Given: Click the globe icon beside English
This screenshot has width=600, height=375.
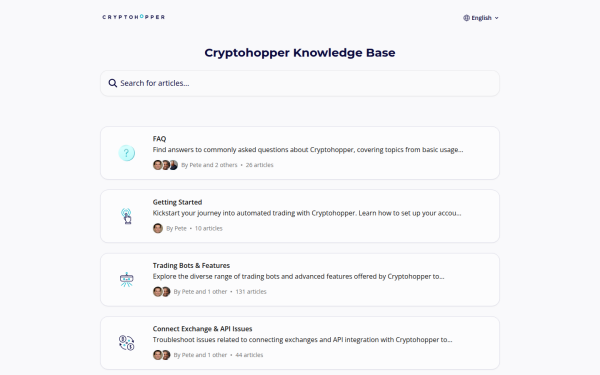Looking at the screenshot, I should (x=466, y=18).
